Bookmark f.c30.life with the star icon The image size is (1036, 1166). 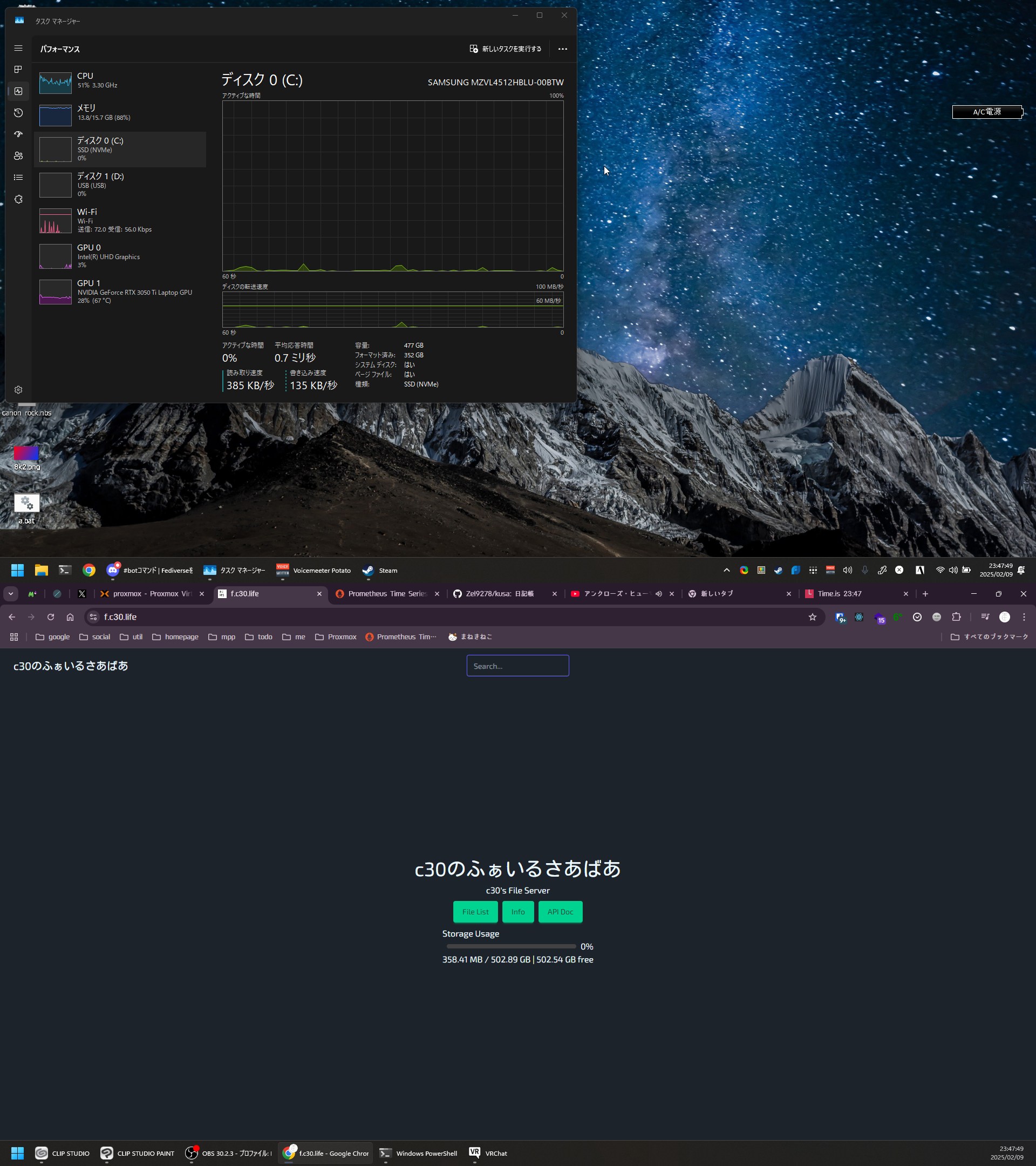click(x=812, y=616)
